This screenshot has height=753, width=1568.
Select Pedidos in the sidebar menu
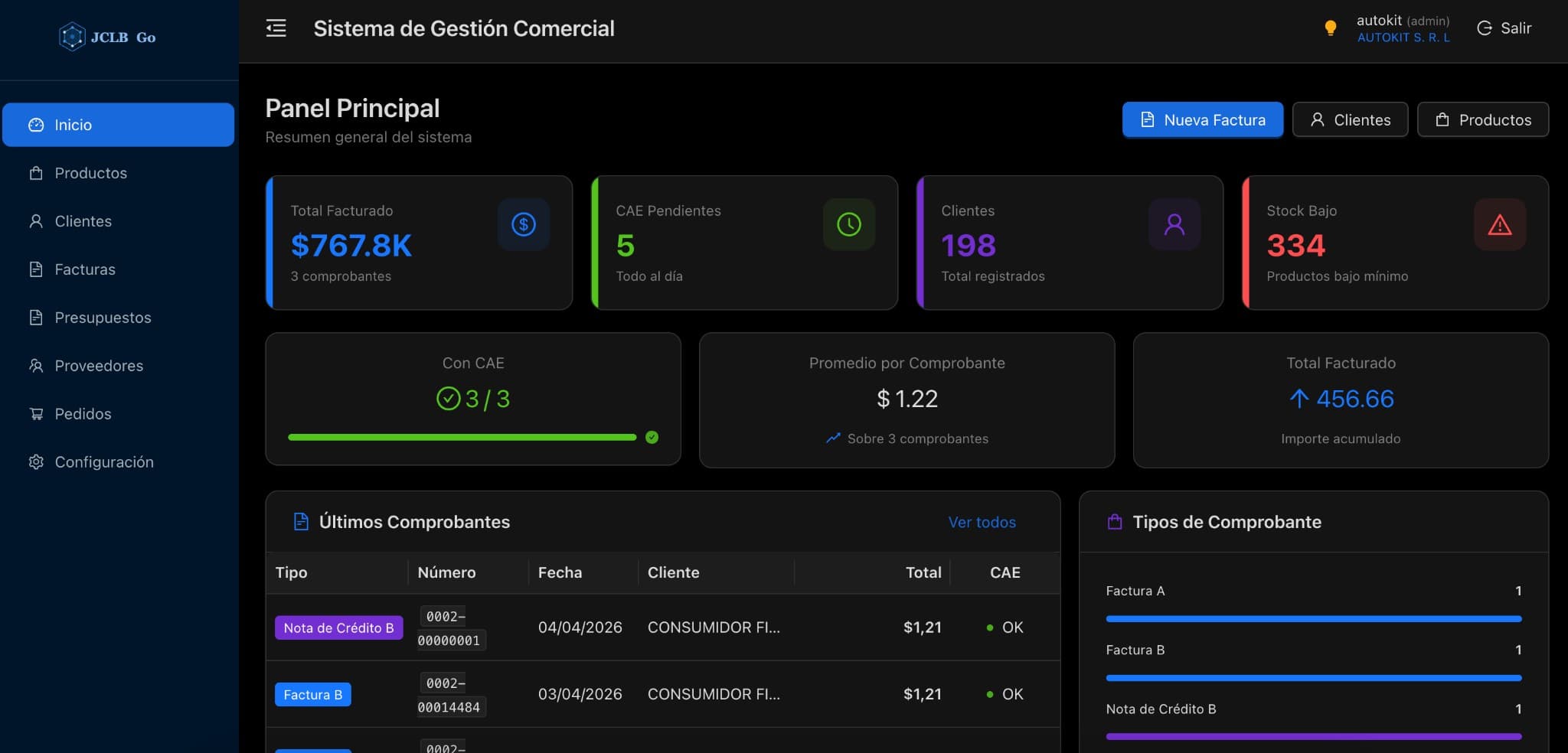[83, 414]
